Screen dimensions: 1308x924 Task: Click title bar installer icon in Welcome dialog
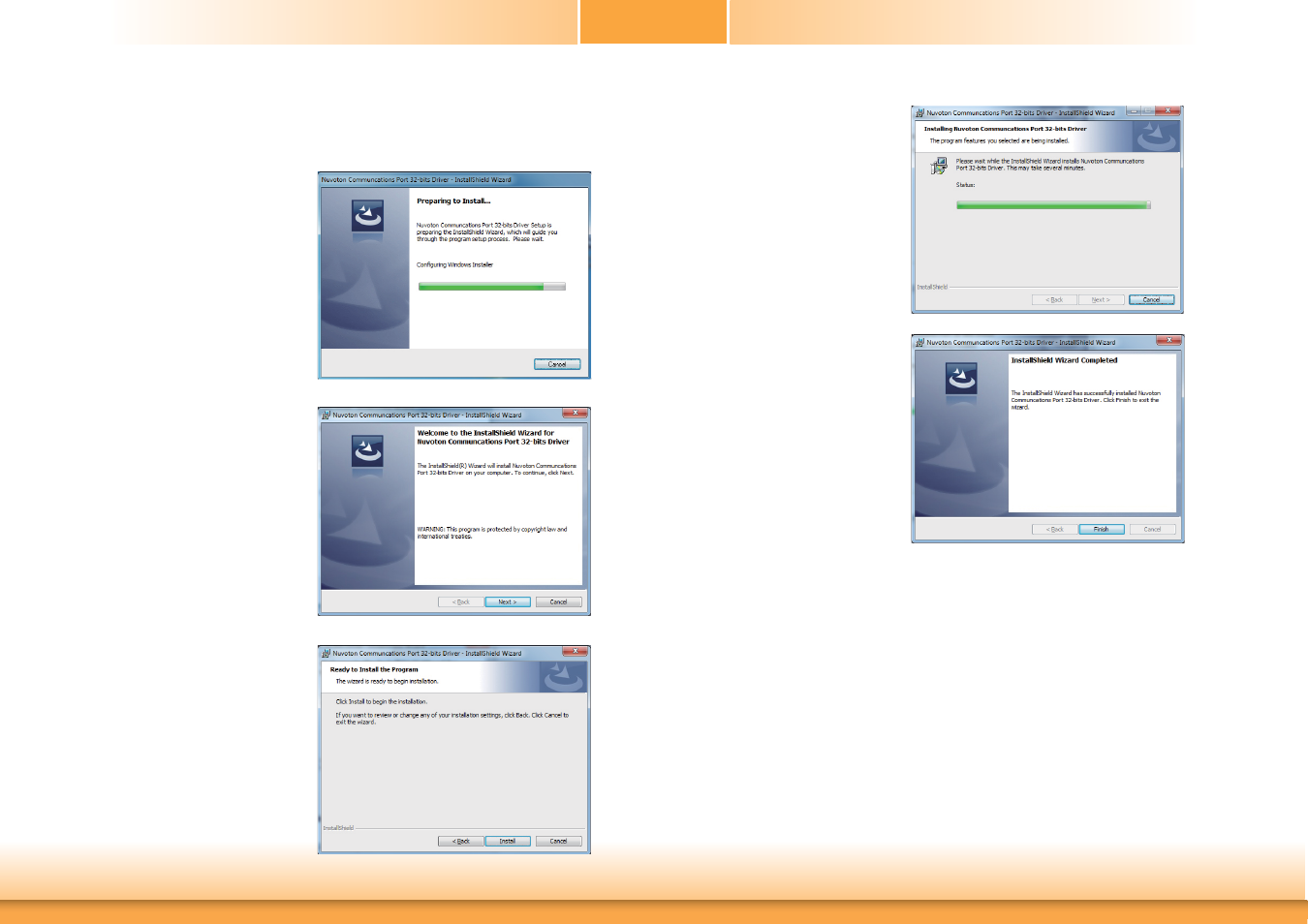click(x=327, y=415)
